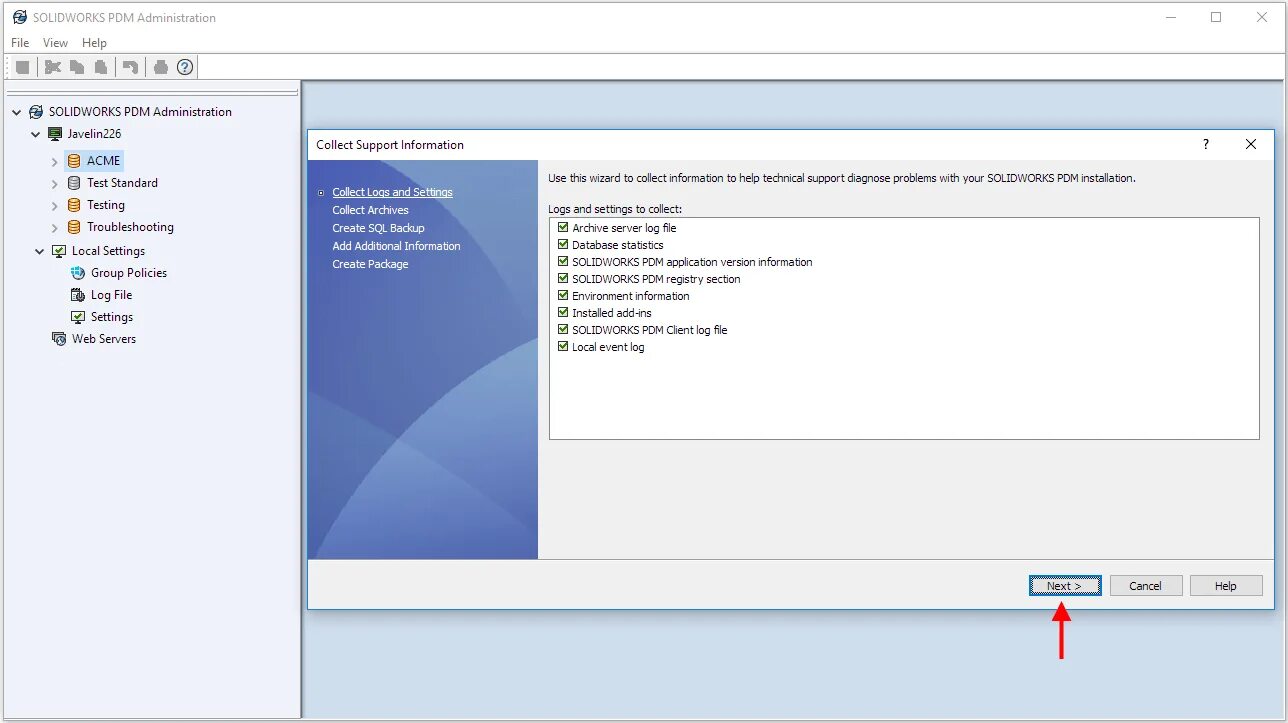Click the Paste toolbar icon
This screenshot has width=1288, height=723.
101,67
